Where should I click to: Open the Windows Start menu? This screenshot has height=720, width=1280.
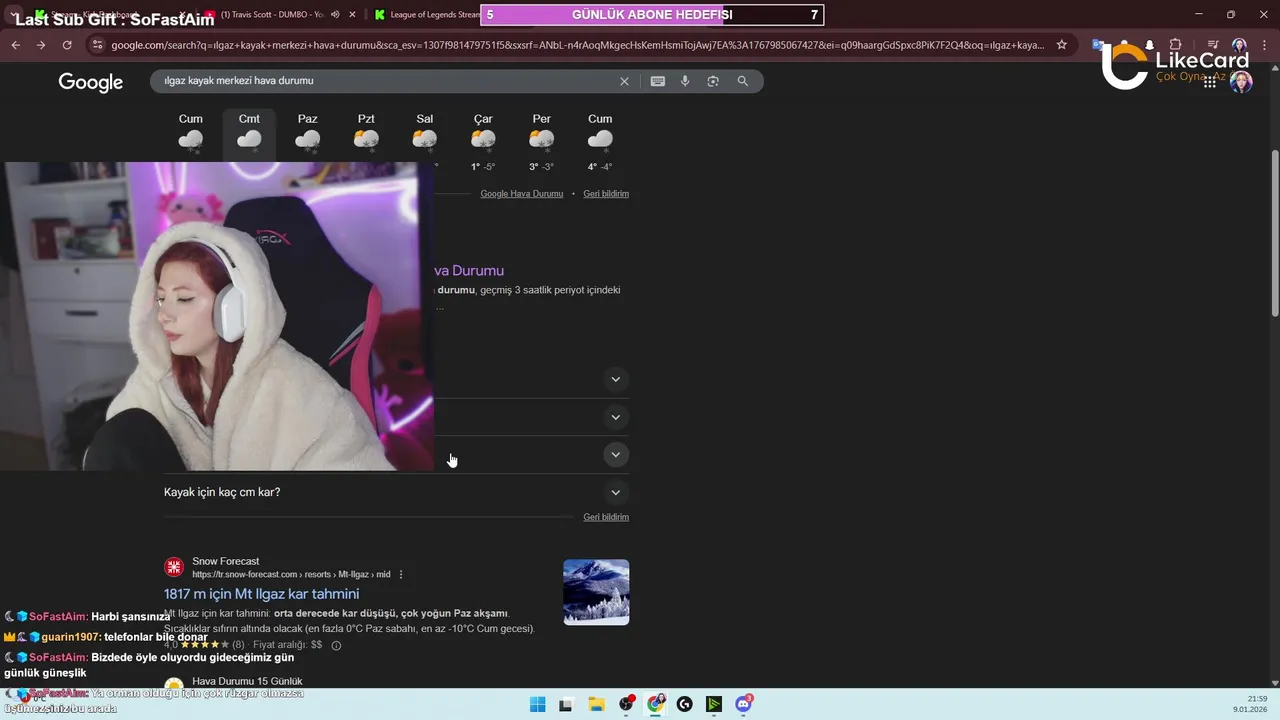537,704
